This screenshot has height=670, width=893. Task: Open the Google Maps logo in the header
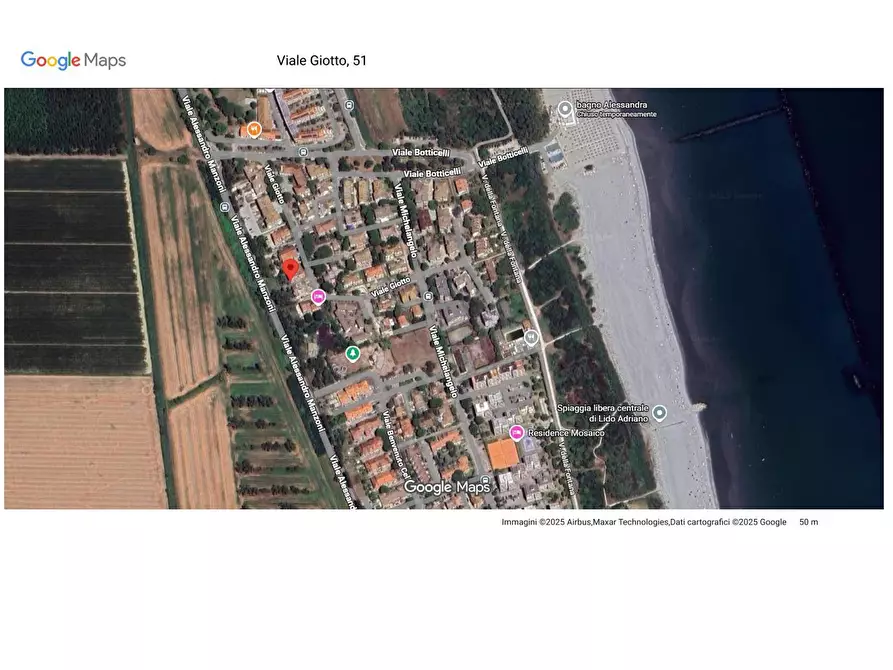click(72, 61)
